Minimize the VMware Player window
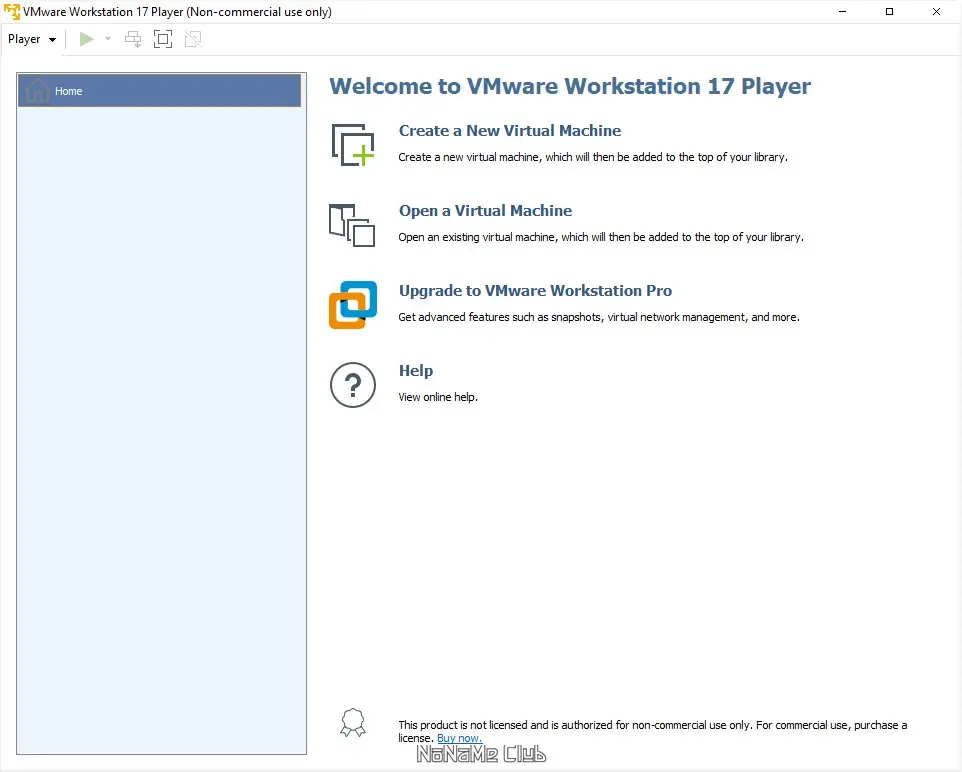This screenshot has height=772, width=962. tap(842, 12)
